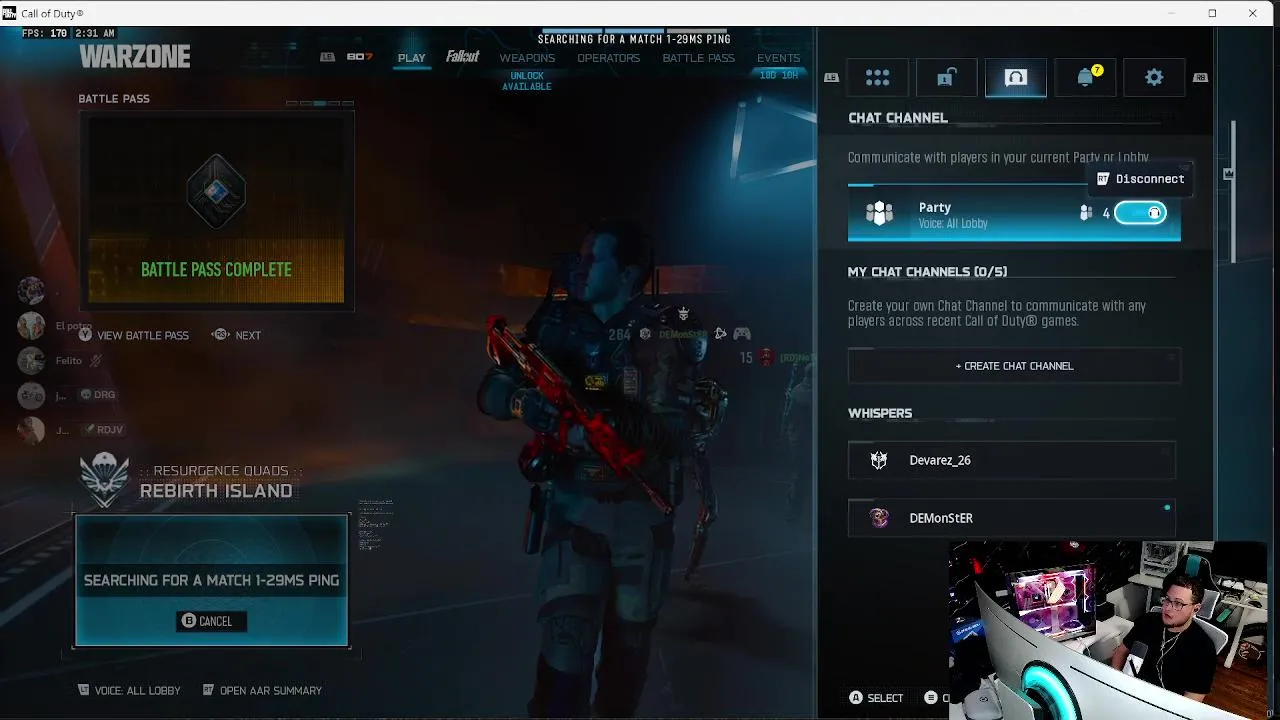
Task: Click El potro's avatar
Action: click(31, 326)
